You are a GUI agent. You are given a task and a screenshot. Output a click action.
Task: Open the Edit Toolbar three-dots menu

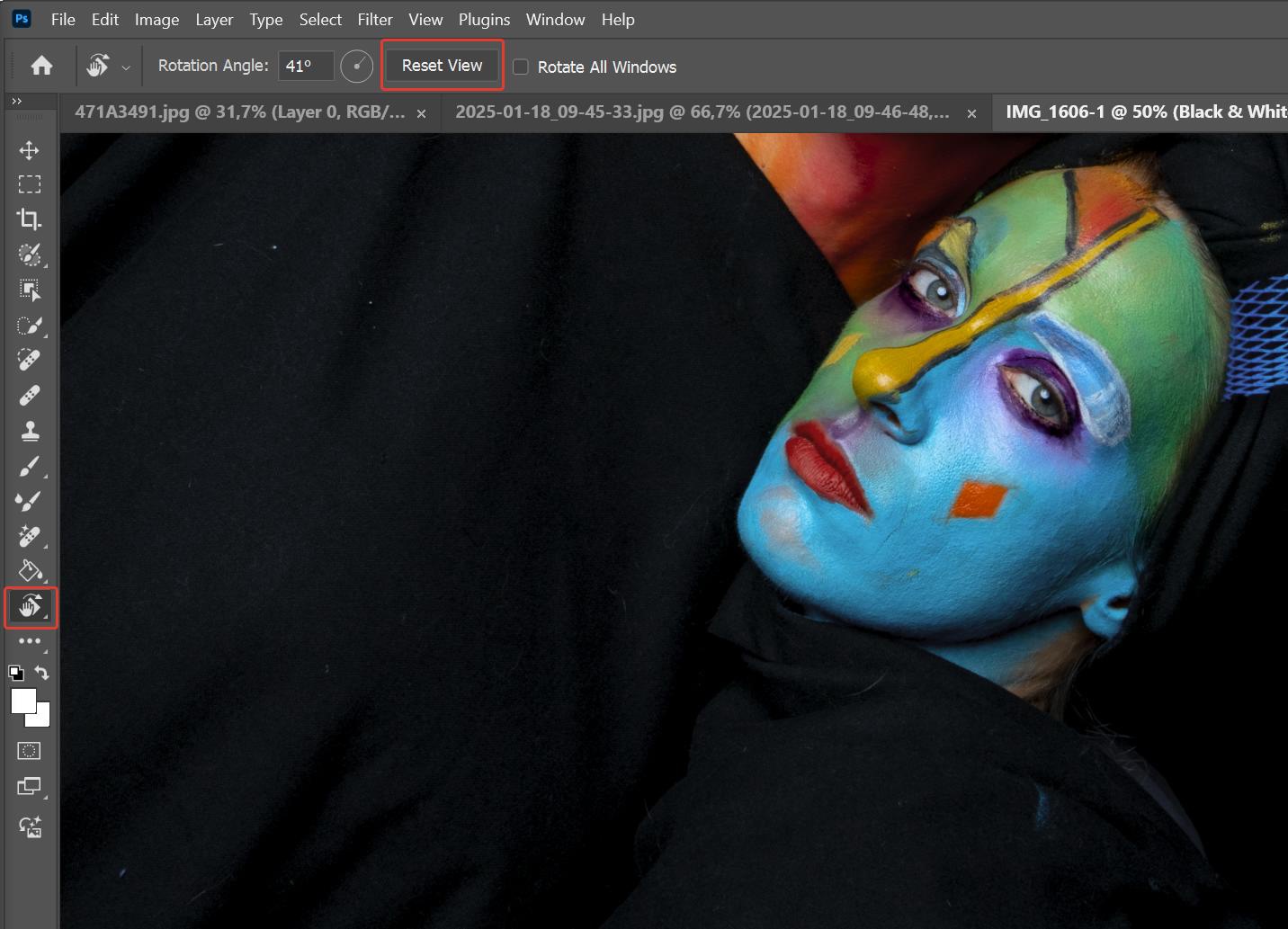[x=30, y=641]
